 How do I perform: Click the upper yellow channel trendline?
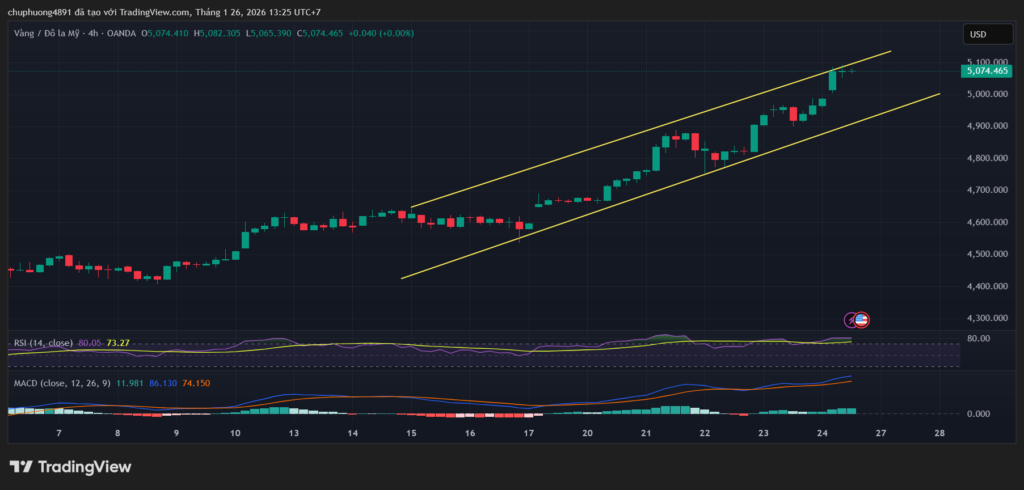click(x=650, y=133)
